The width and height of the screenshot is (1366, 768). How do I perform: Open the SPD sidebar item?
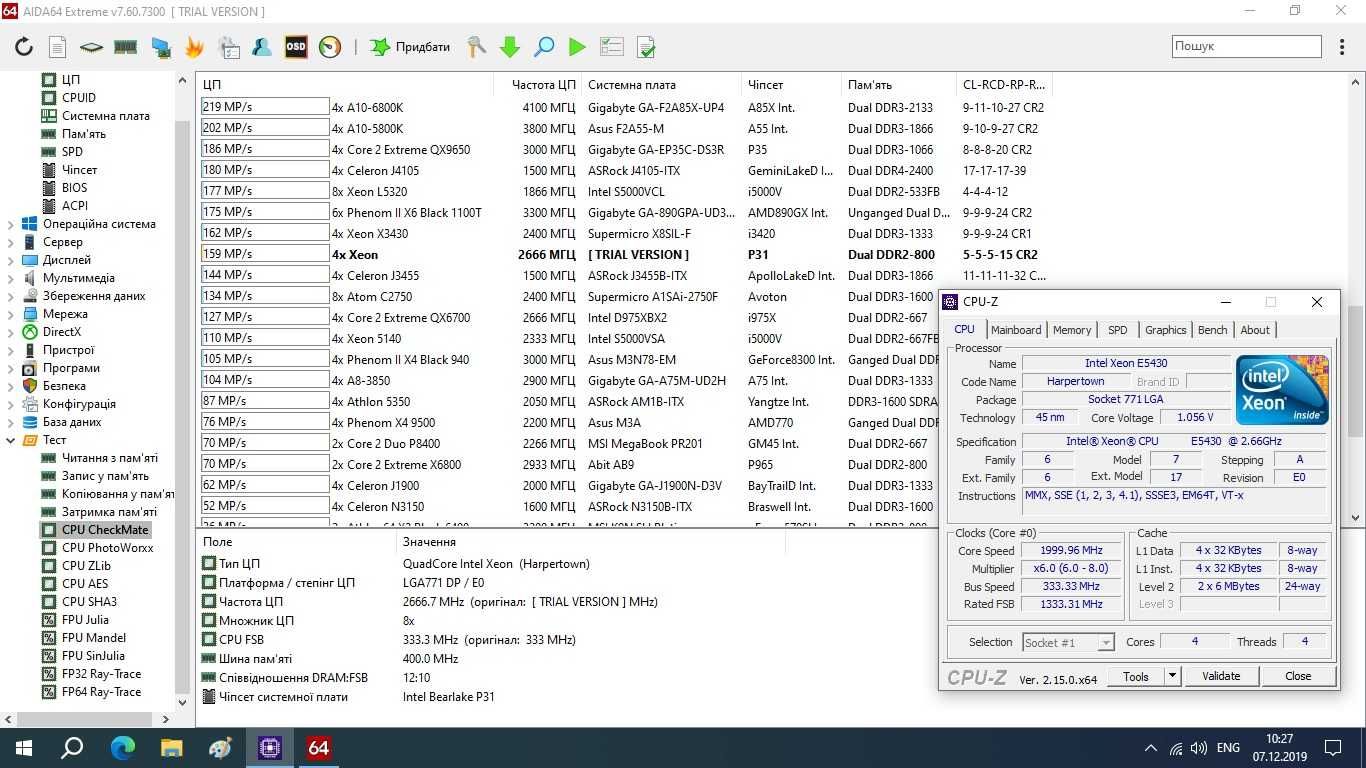click(72, 152)
